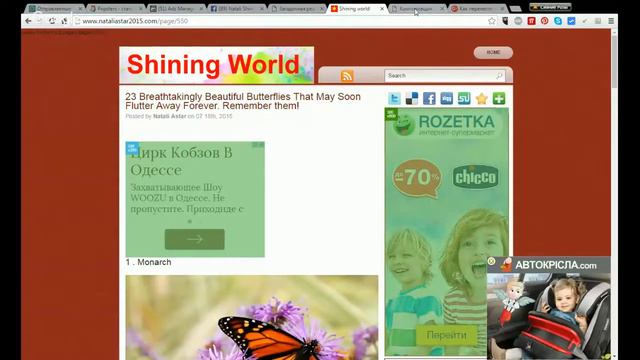Click the shield extension icon next to the star

(505, 21)
